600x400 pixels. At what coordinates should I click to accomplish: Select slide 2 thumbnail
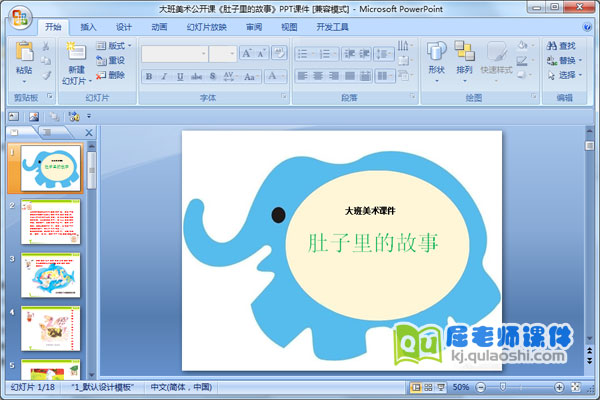[51, 222]
